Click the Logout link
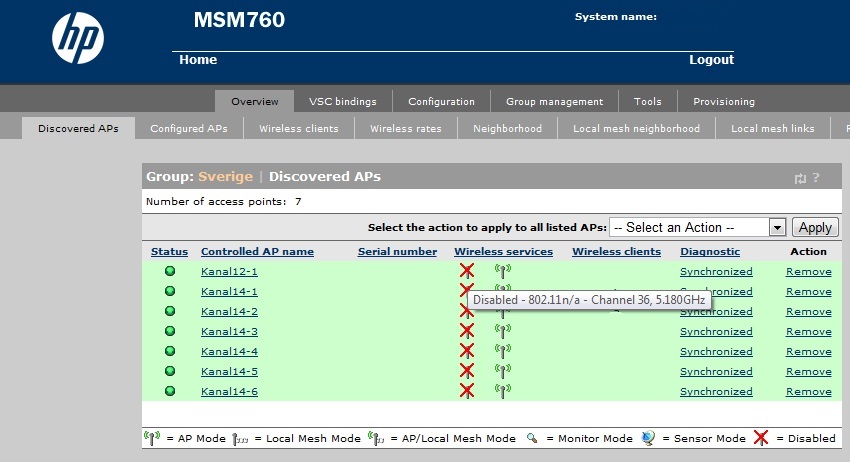 (x=711, y=60)
